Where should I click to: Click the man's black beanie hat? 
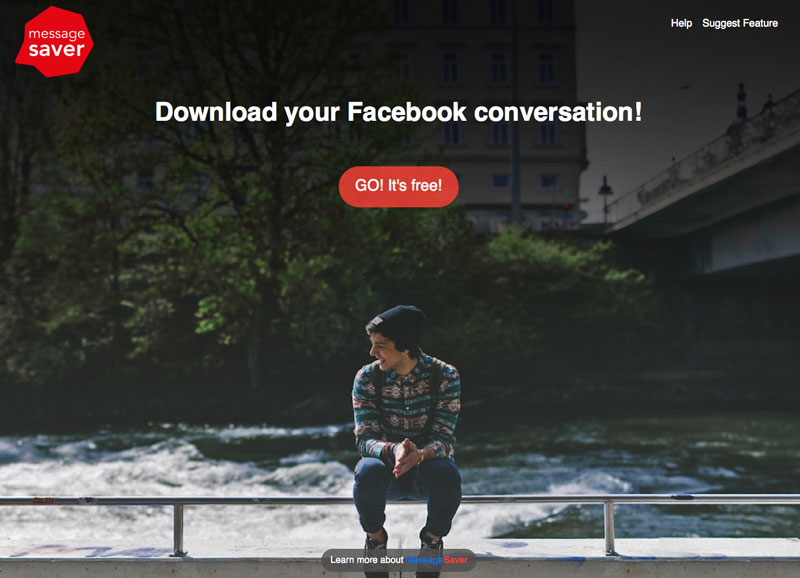tap(399, 324)
